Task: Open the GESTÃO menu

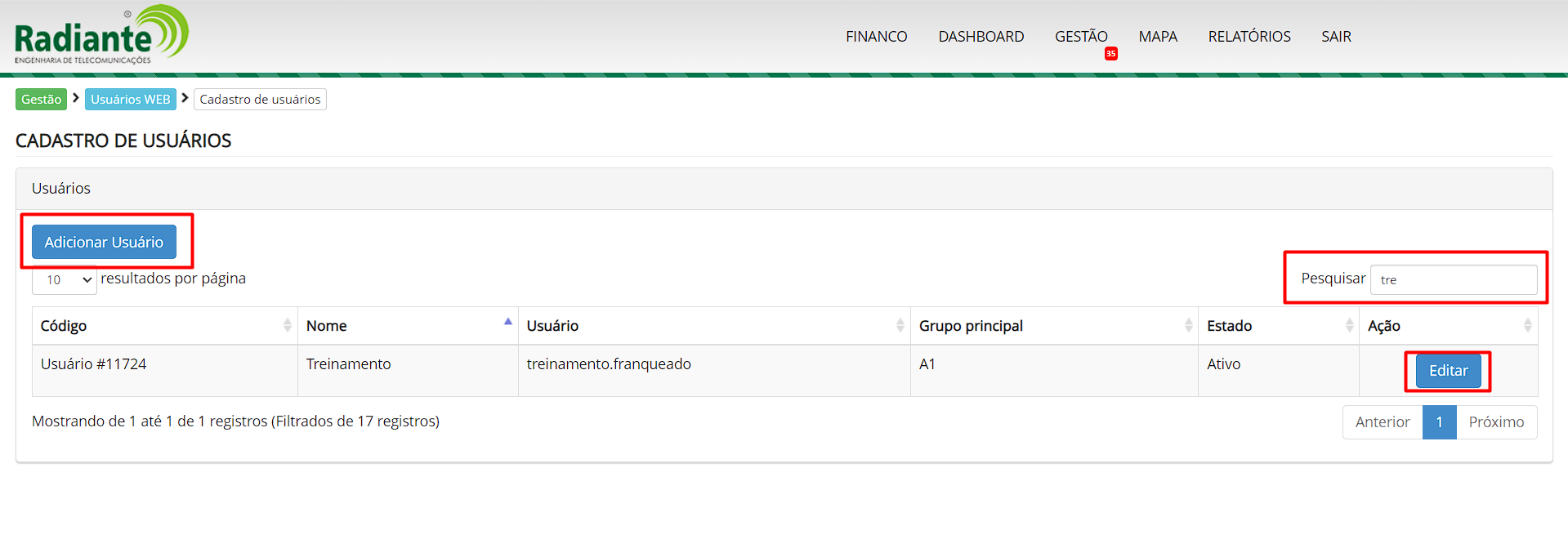Action: point(1080,37)
